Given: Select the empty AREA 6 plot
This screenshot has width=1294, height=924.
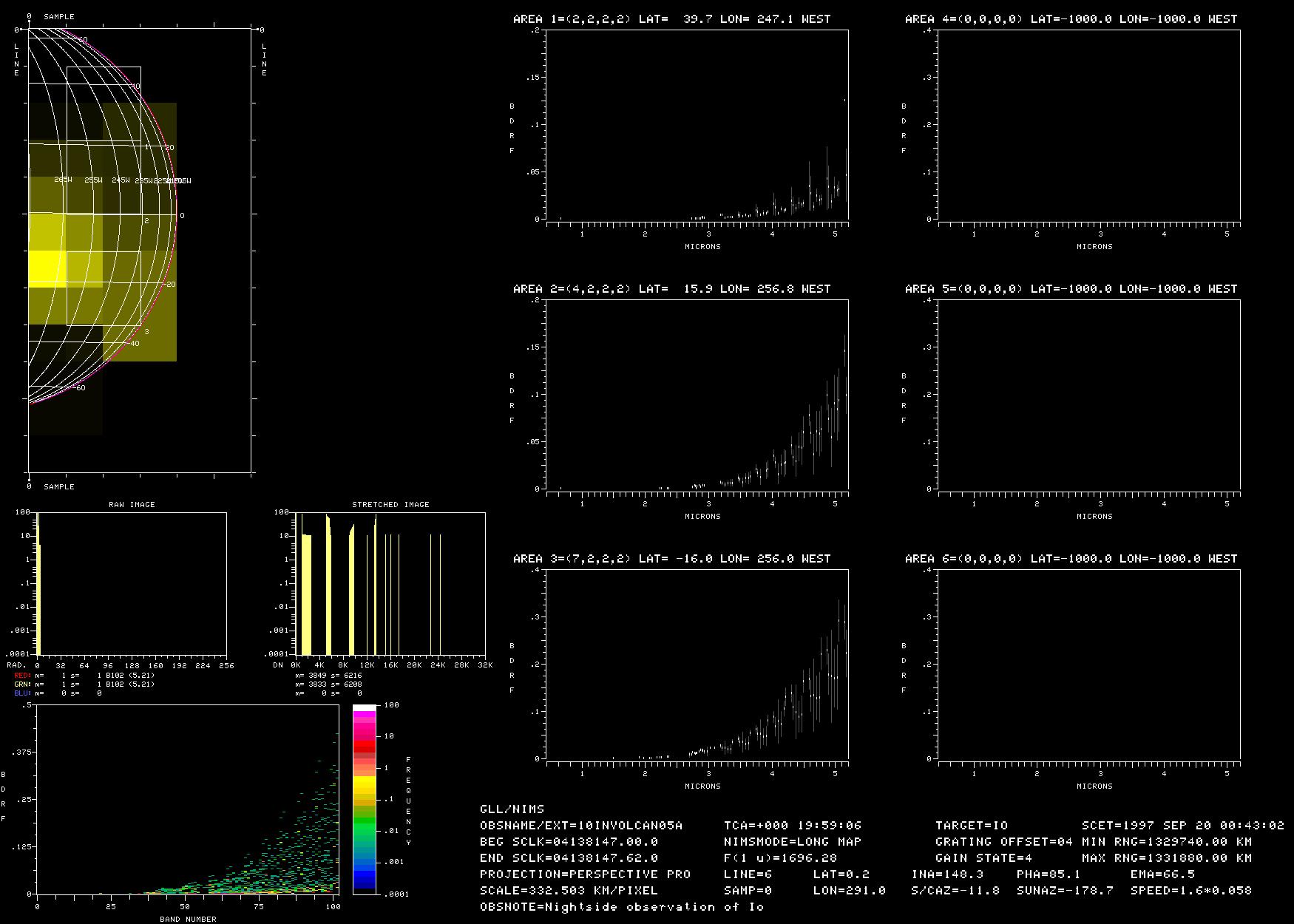Looking at the screenshot, I should 1088,664.
